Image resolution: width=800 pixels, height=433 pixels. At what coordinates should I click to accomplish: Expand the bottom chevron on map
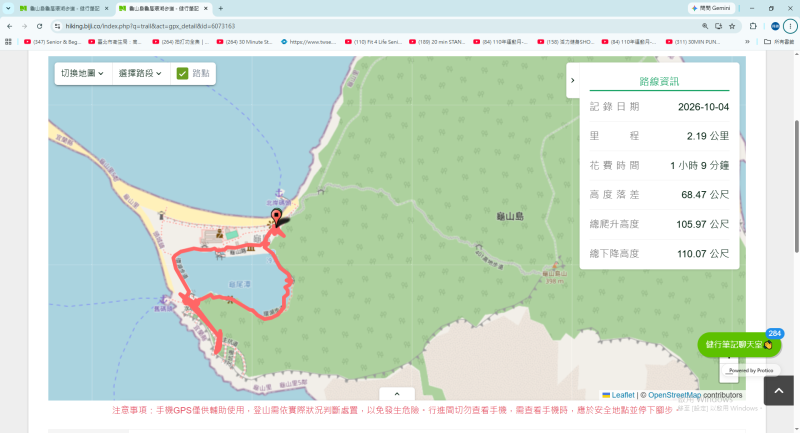click(397, 394)
